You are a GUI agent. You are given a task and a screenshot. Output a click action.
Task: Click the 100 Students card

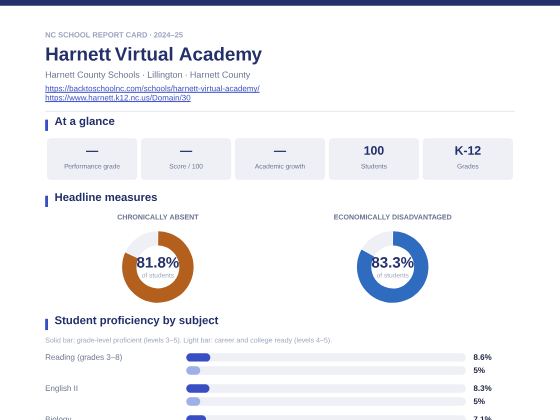click(x=374, y=159)
